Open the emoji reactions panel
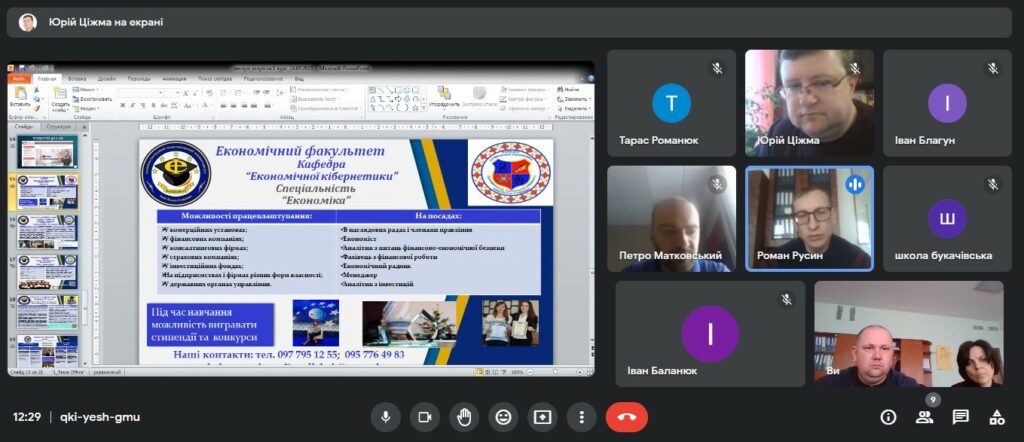Image resolution: width=1024 pixels, height=442 pixels. tap(503, 417)
